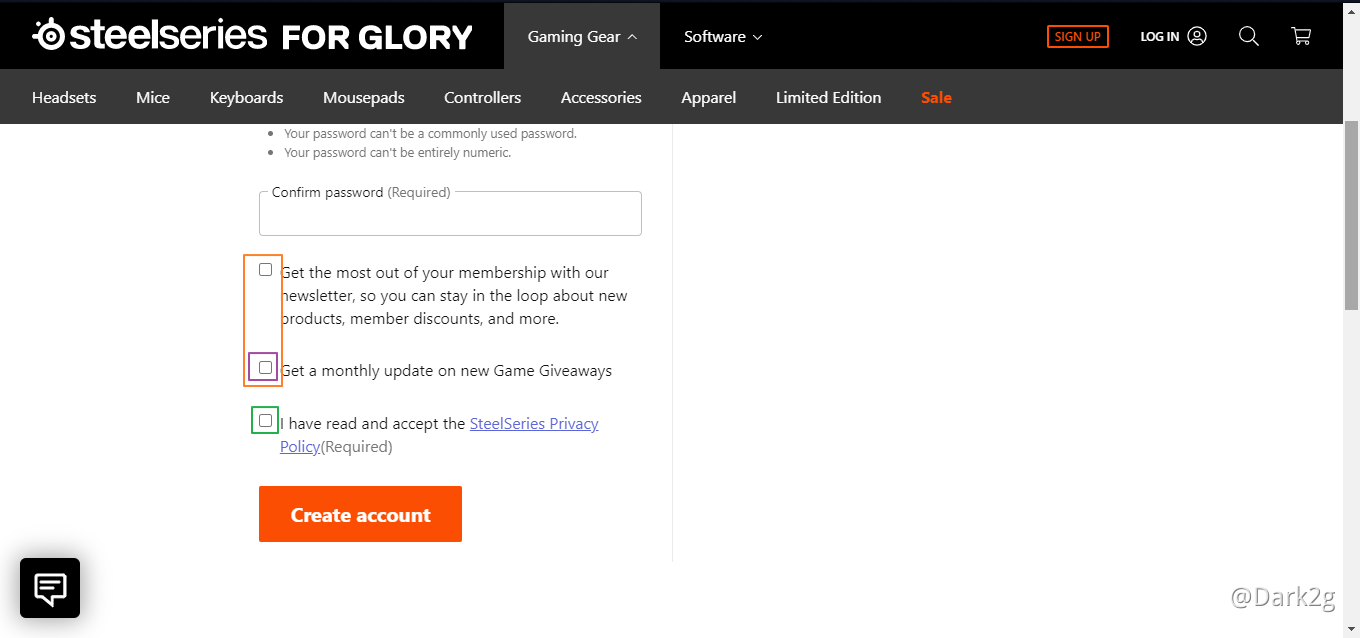Open the Headsets category
This screenshot has width=1360, height=638.
coord(64,97)
